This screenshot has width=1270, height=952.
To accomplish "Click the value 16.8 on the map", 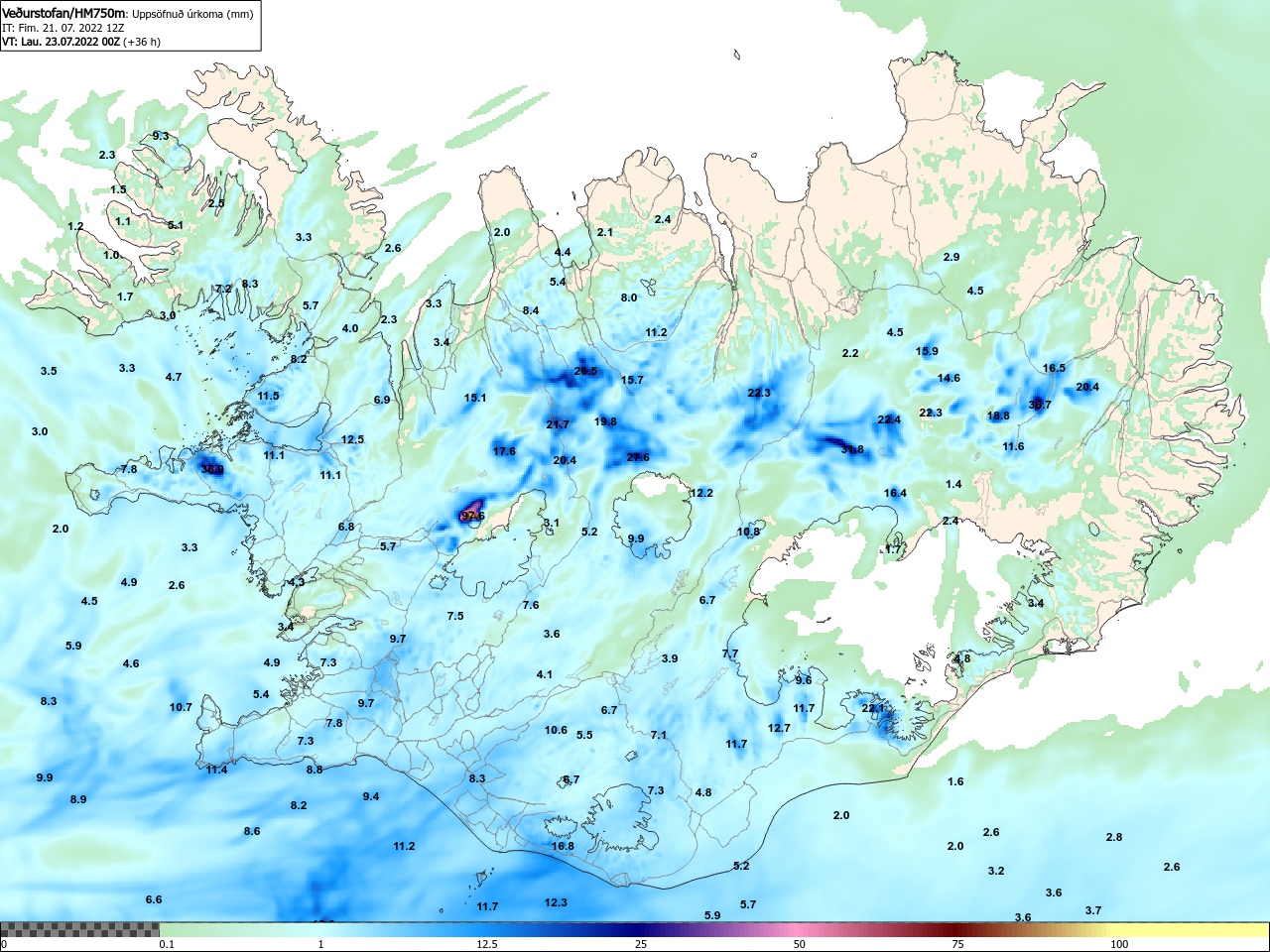I will 563,846.
